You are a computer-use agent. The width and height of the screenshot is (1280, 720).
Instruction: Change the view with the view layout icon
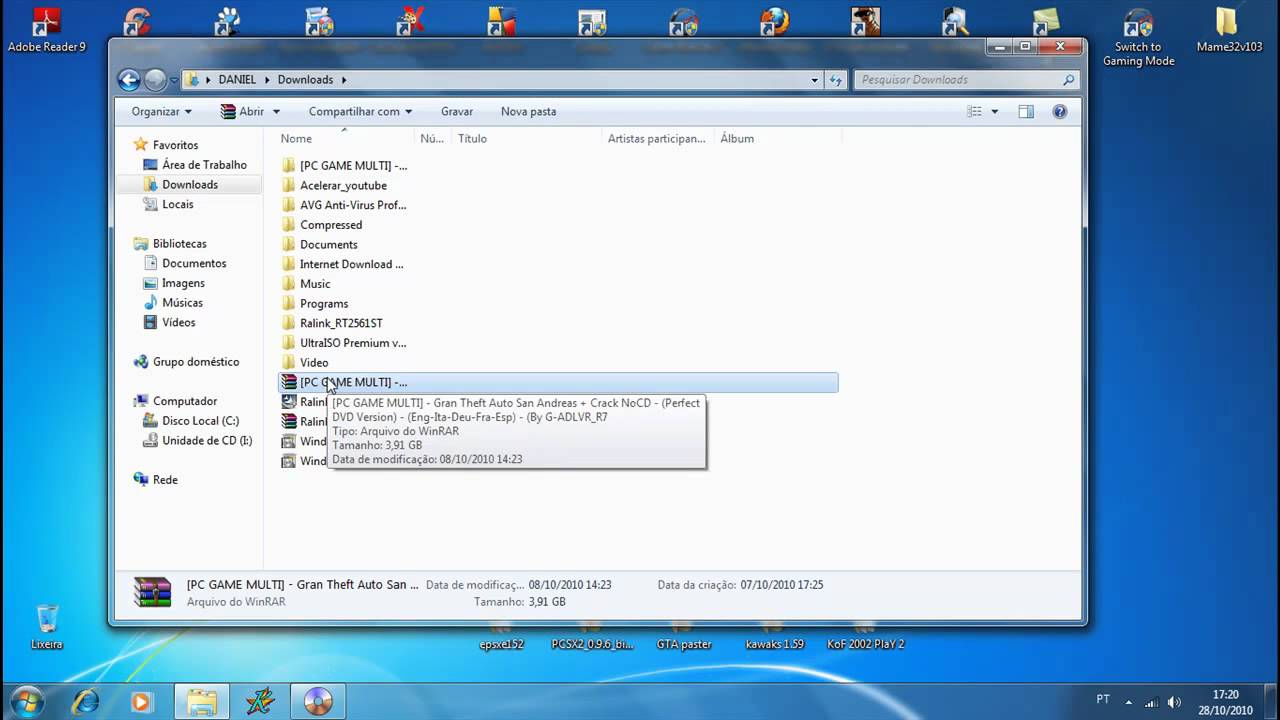click(x=974, y=112)
